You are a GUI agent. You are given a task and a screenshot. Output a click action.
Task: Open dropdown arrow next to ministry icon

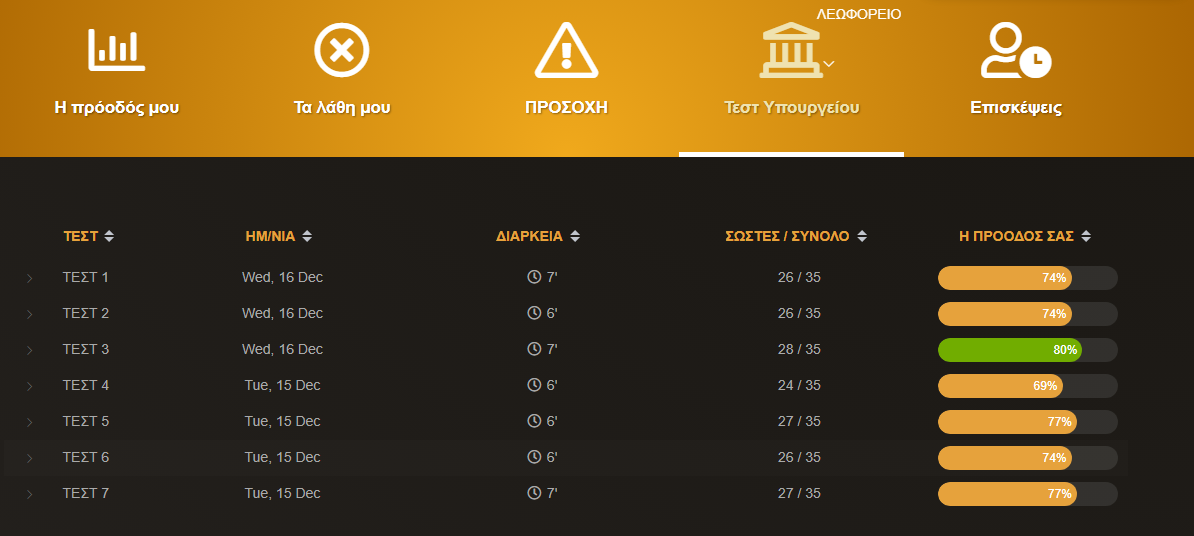pyautogui.click(x=828, y=63)
